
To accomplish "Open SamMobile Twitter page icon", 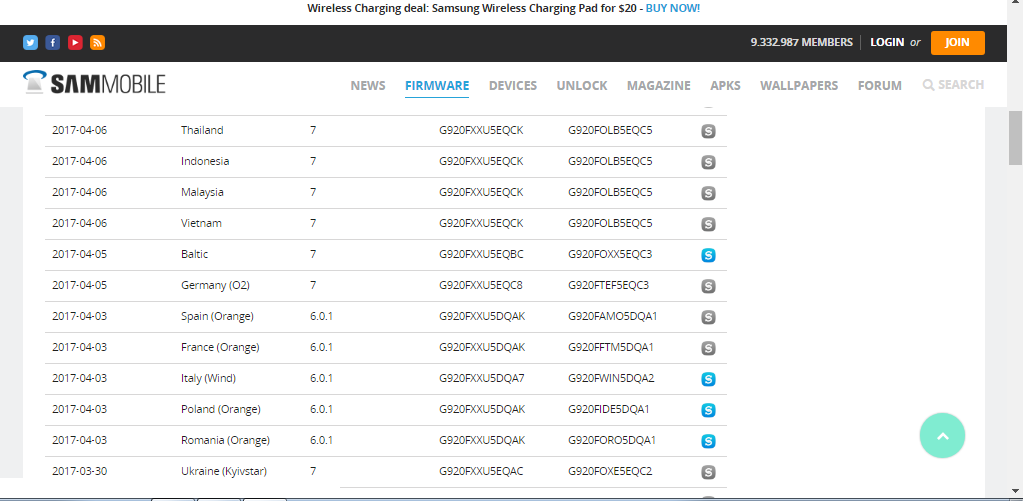I will click(x=31, y=42).
